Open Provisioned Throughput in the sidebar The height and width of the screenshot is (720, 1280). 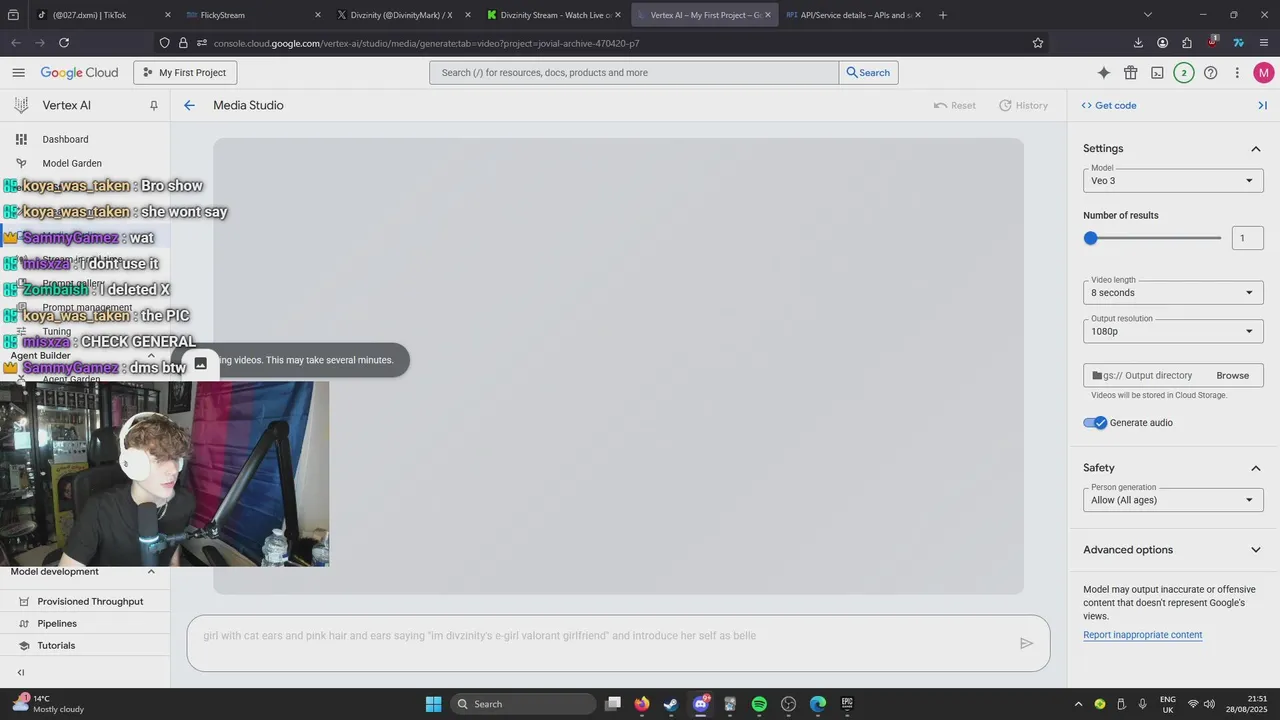(90, 601)
